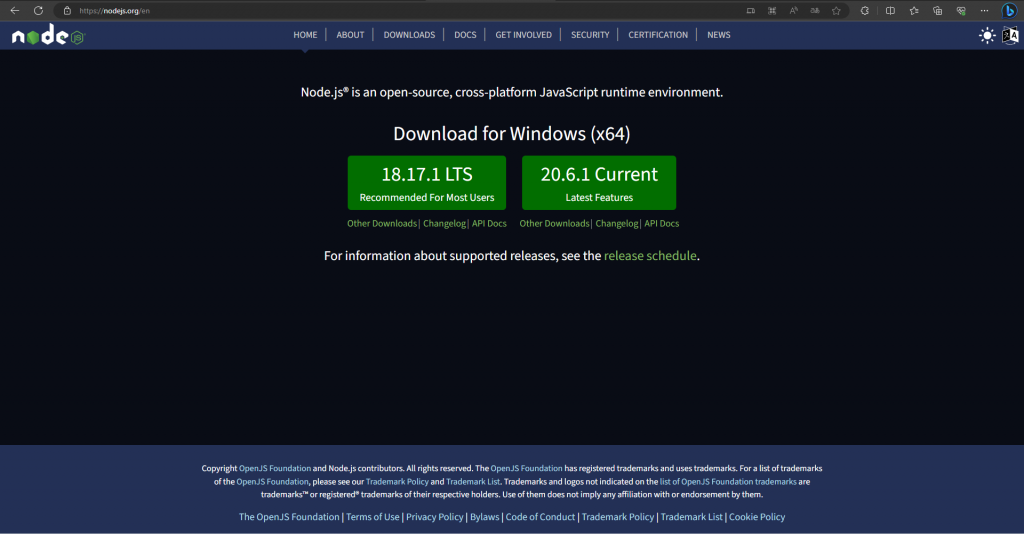Open Split screen view
Screen dimensions: 1024x534
point(890,10)
